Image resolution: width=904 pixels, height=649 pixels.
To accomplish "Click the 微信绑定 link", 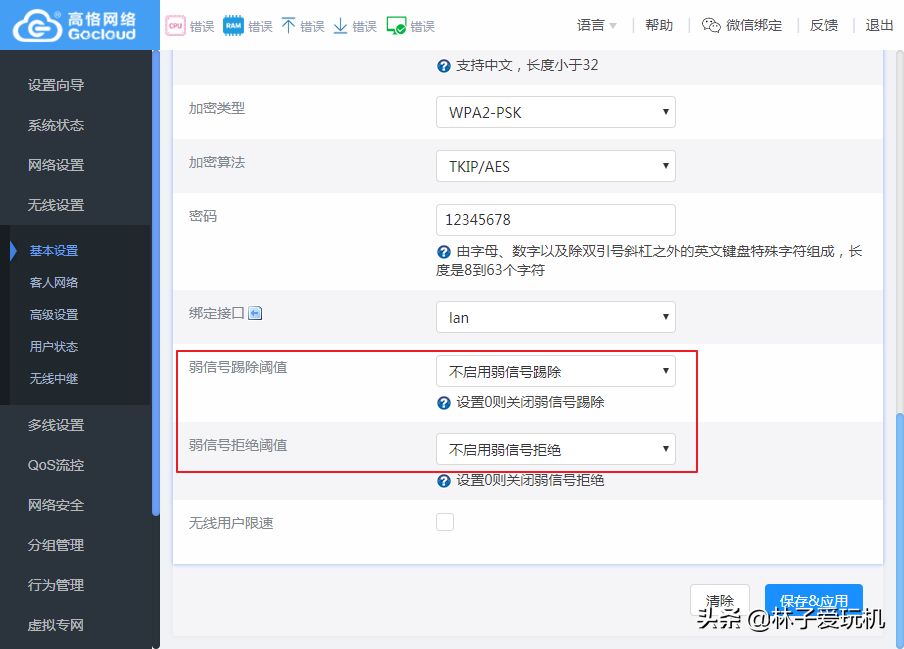I will pos(754,25).
